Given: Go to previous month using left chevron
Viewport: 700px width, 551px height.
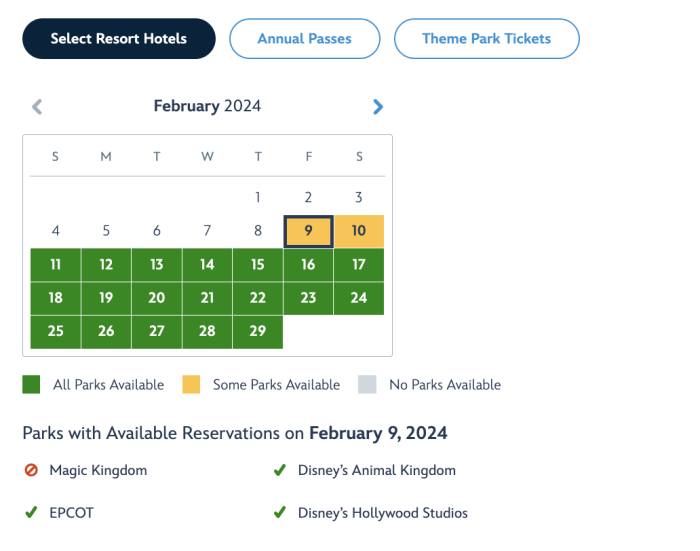Looking at the screenshot, I should tap(37, 106).
